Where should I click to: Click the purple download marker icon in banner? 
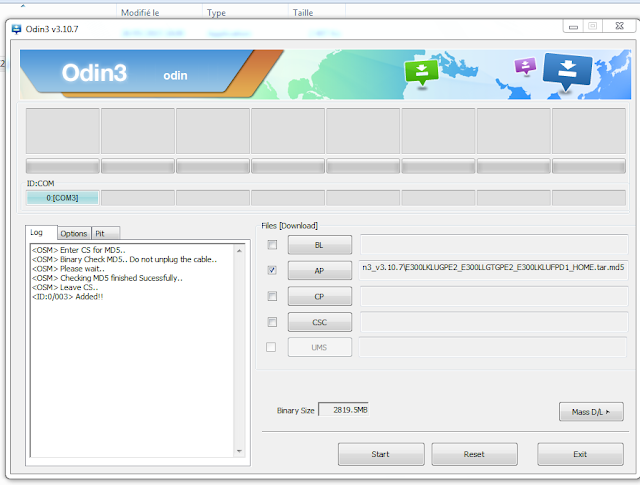(x=525, y=66)
